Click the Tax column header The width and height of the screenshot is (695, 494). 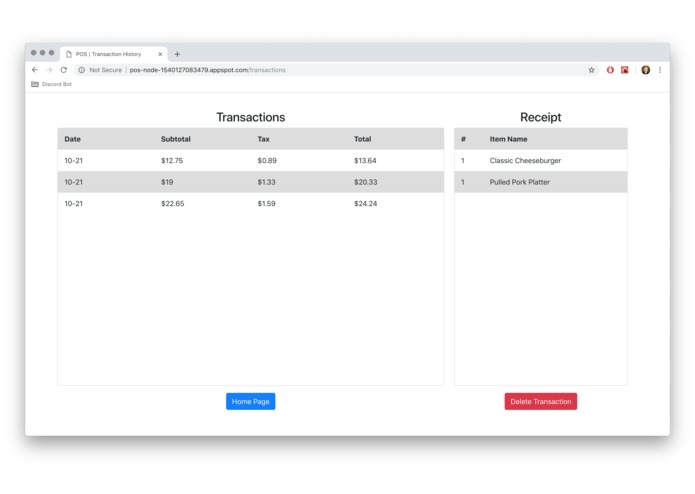263,139
